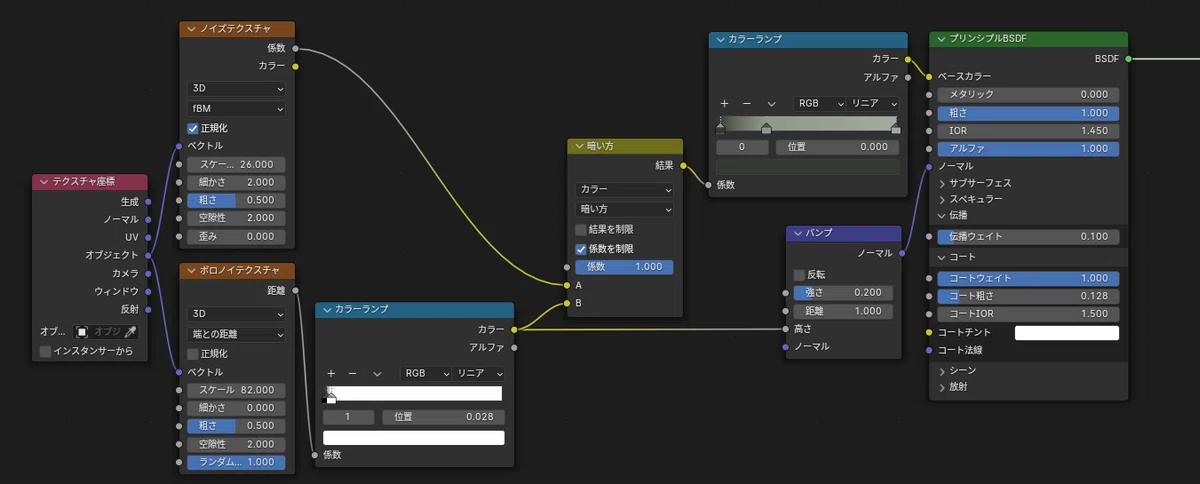This screenshot has height=484, width=1200.
Task: Click the コート粗さ 0.128 slider
Action: pyautogui.click(x=1028, y=296)
